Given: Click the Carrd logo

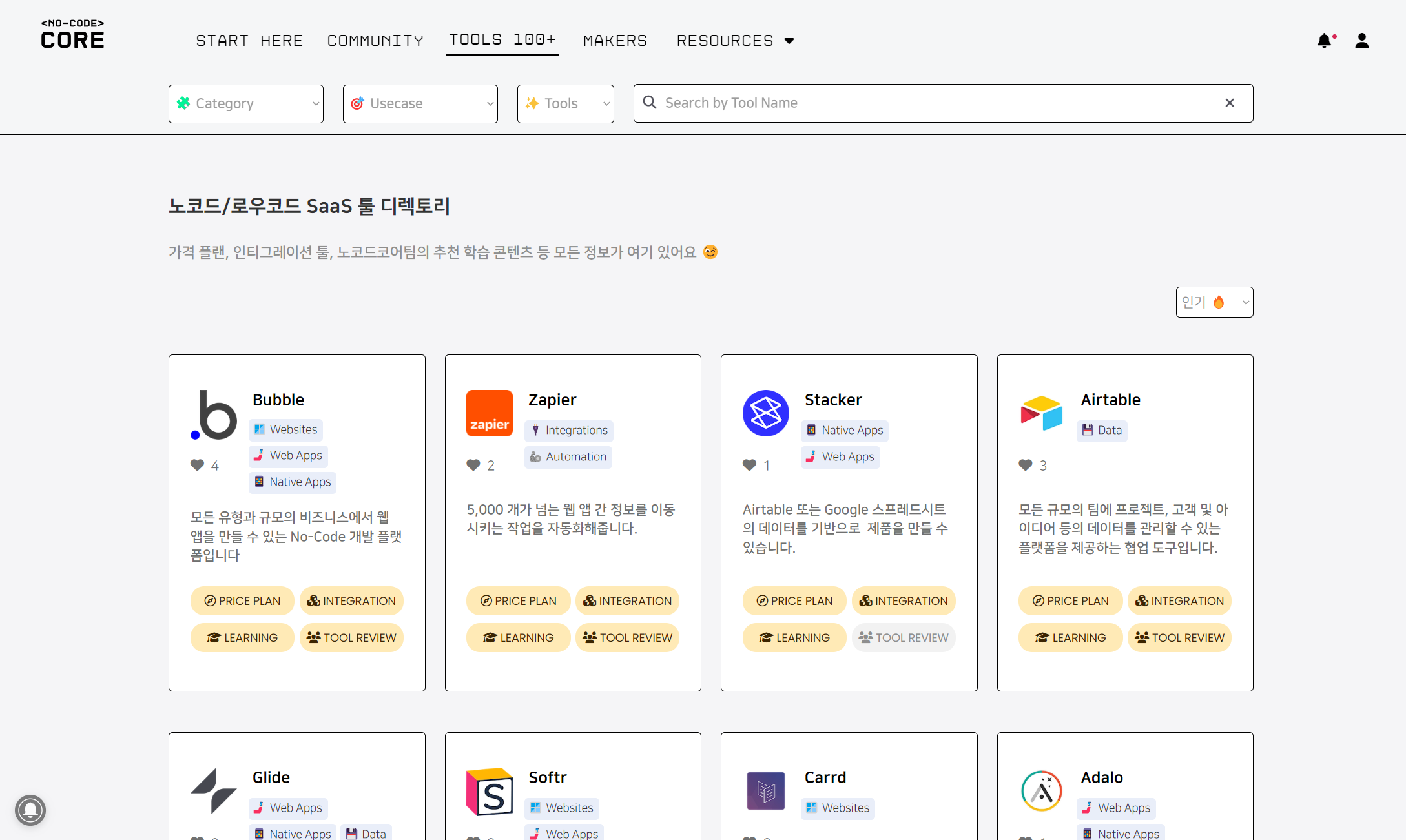Looking at the screenshot, I should [x=765, y=791].
